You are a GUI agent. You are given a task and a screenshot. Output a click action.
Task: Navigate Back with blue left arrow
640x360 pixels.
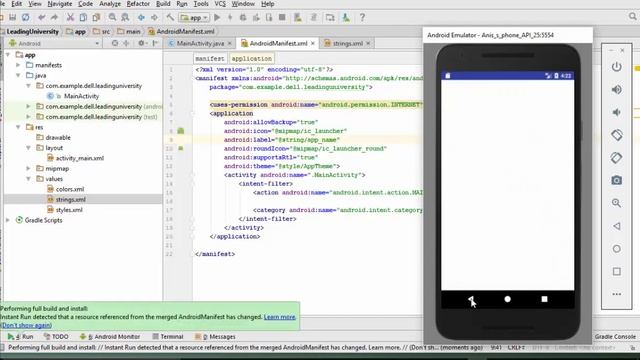[x=141, y=18]
